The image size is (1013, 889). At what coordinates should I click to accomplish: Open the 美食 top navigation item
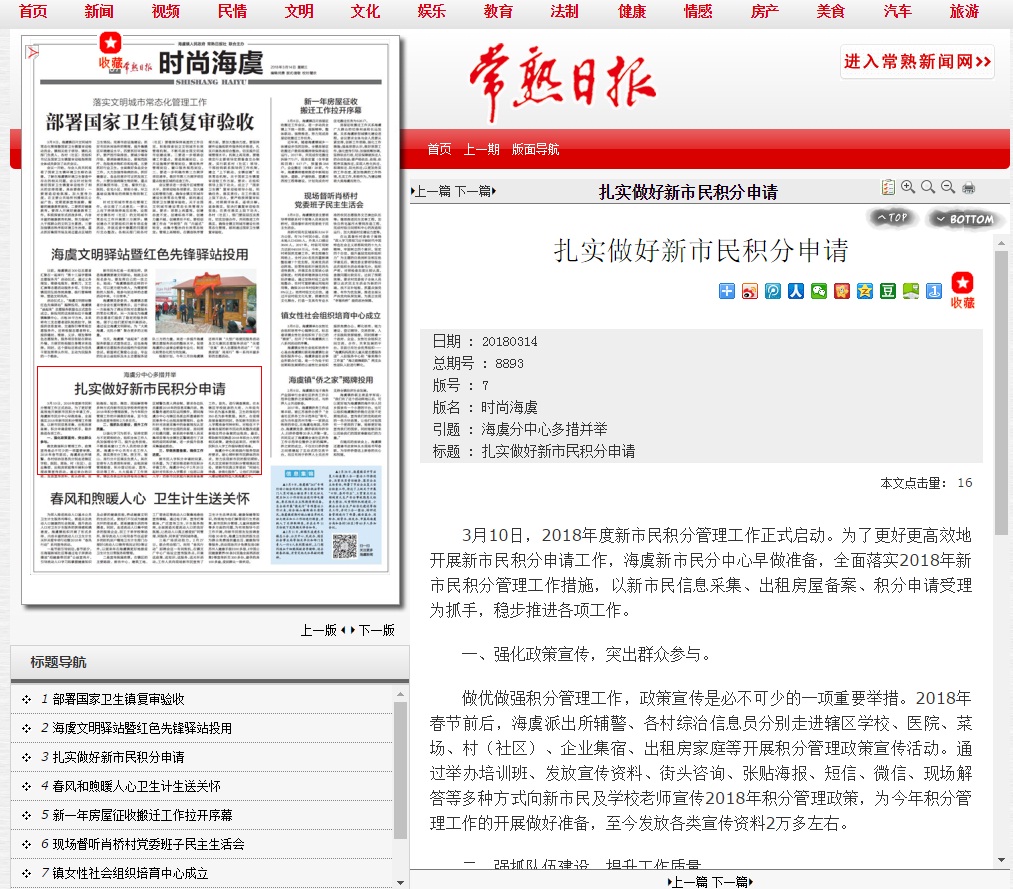(x=831, y=11)
